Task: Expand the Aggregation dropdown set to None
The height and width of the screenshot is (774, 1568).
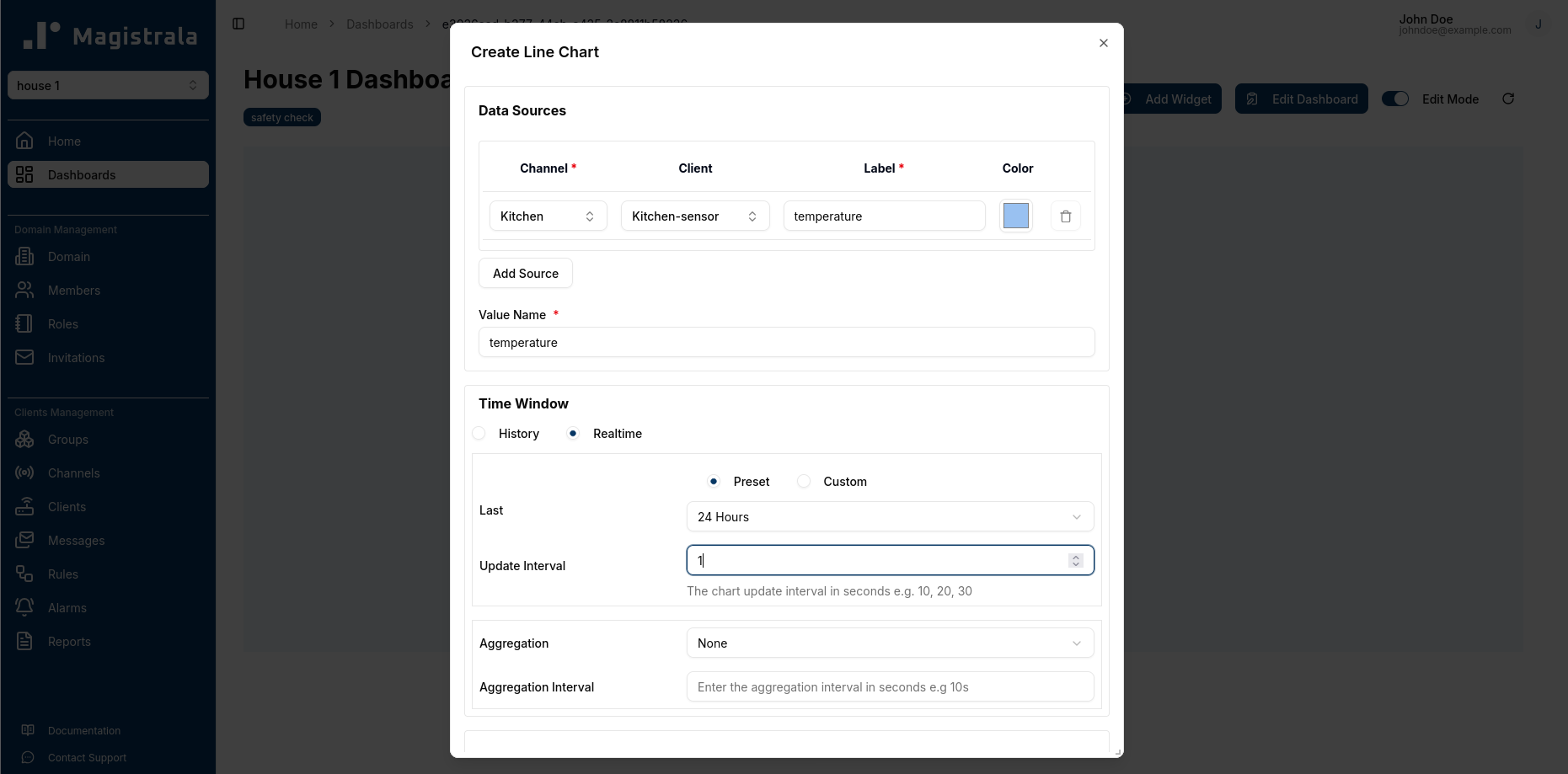Action: pyautogui.click(x=890, y=643)
